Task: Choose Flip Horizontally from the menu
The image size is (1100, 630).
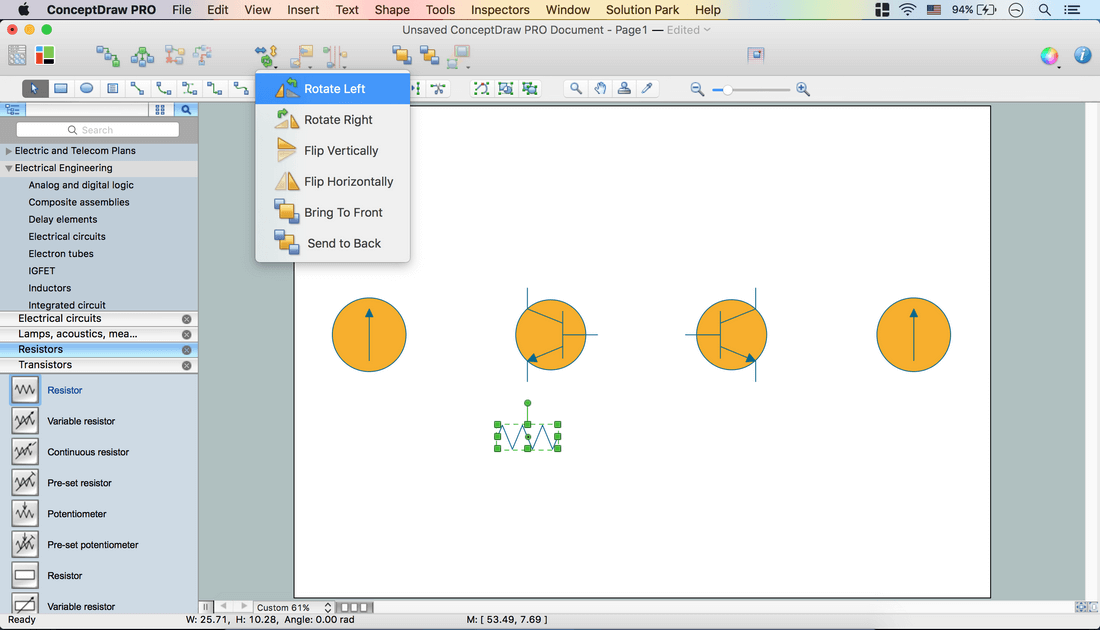Action: [x=348, y=182]
